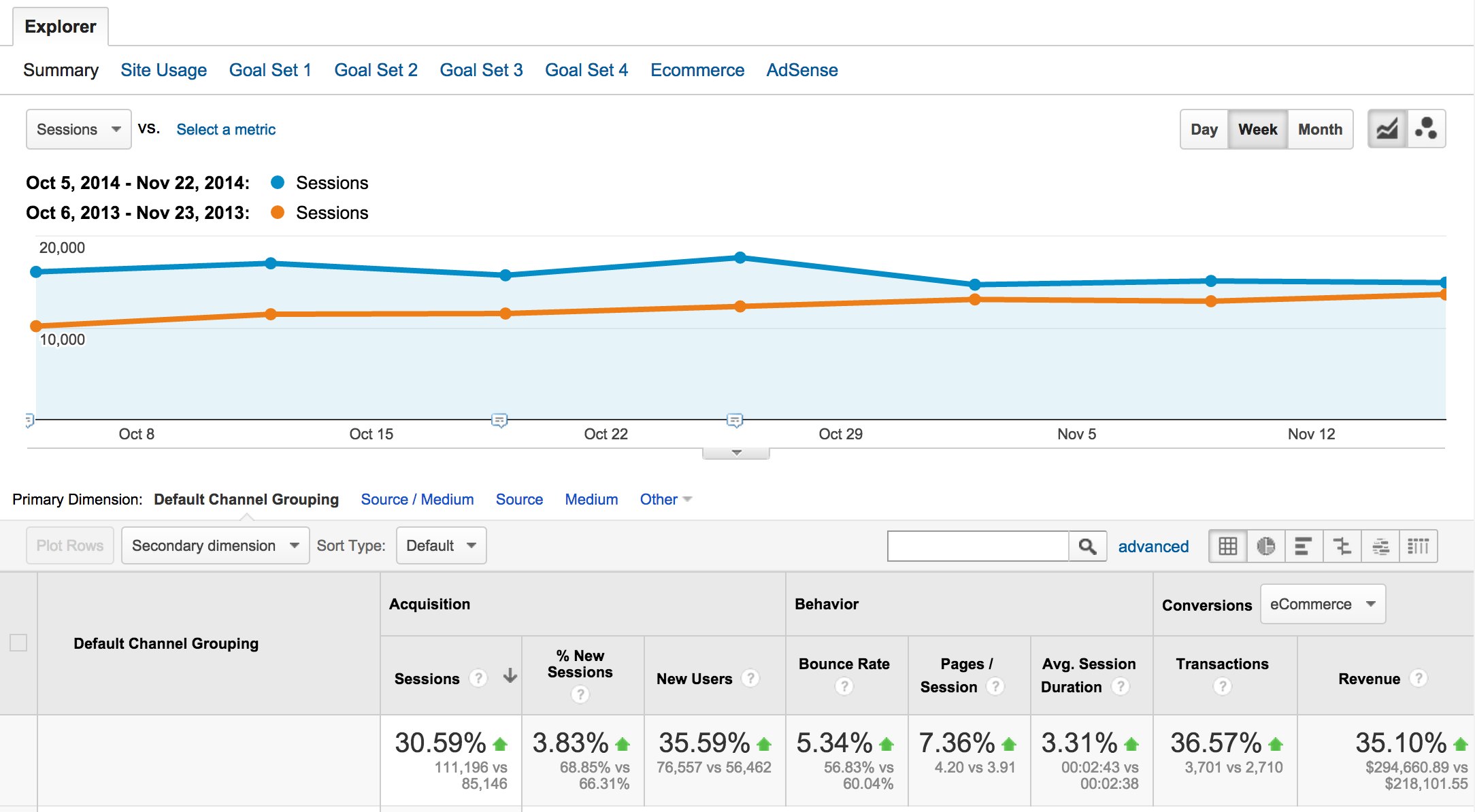Expand the eCommerce conversions dropdown

1322,604
